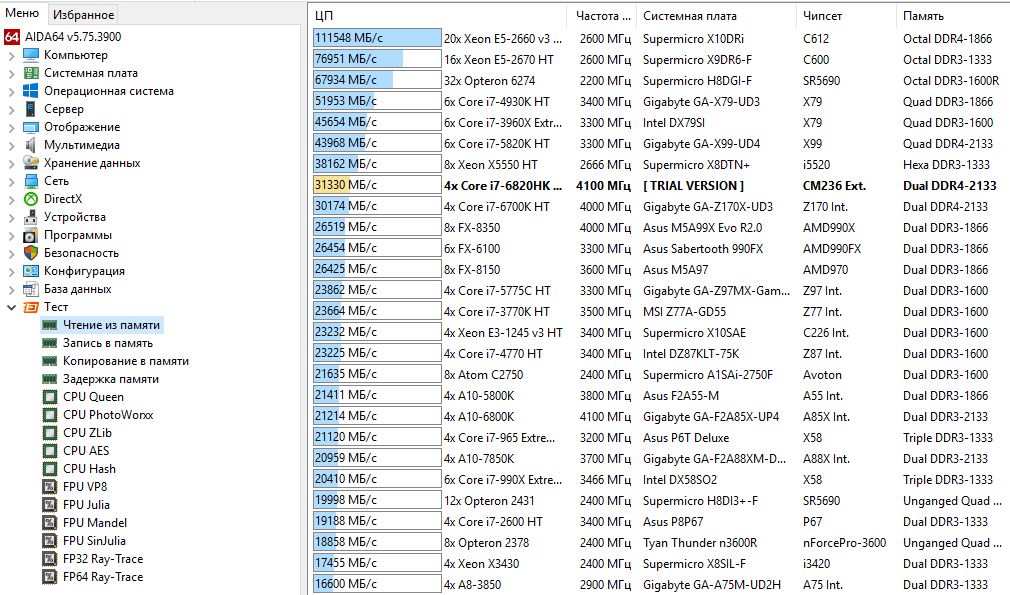Click the Компьютер monitor icon
This screenshot has width=1010, height=595.
coord(31,55)
